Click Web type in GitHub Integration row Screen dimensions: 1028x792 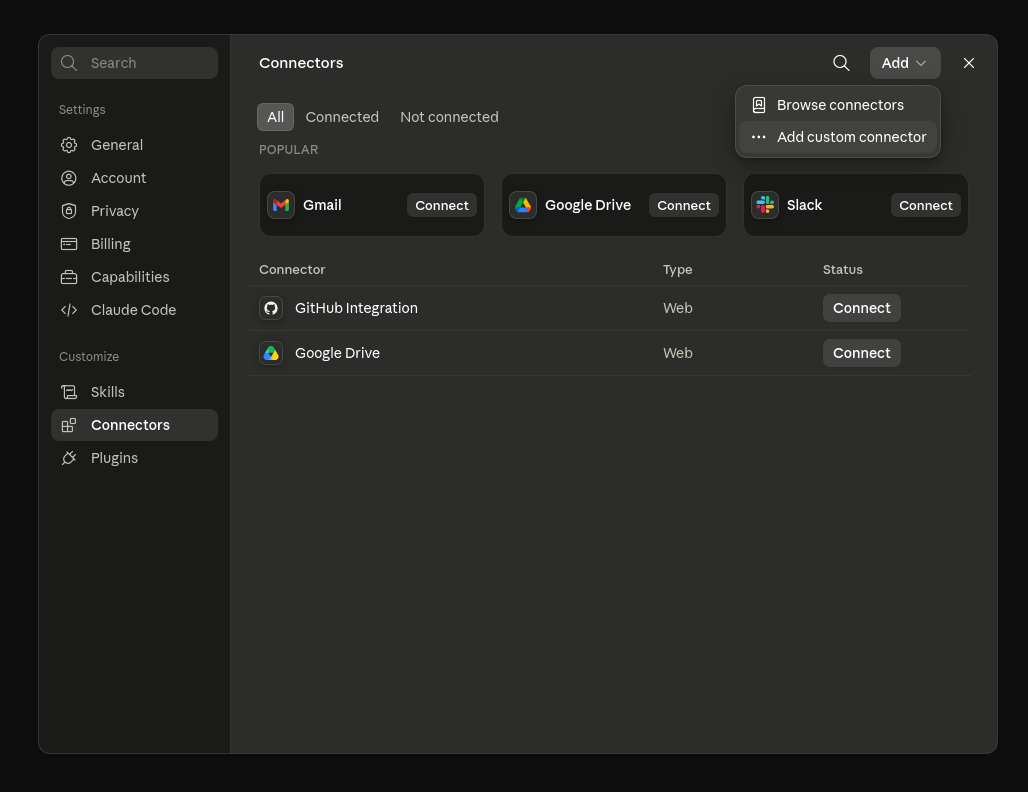(677, 308)
